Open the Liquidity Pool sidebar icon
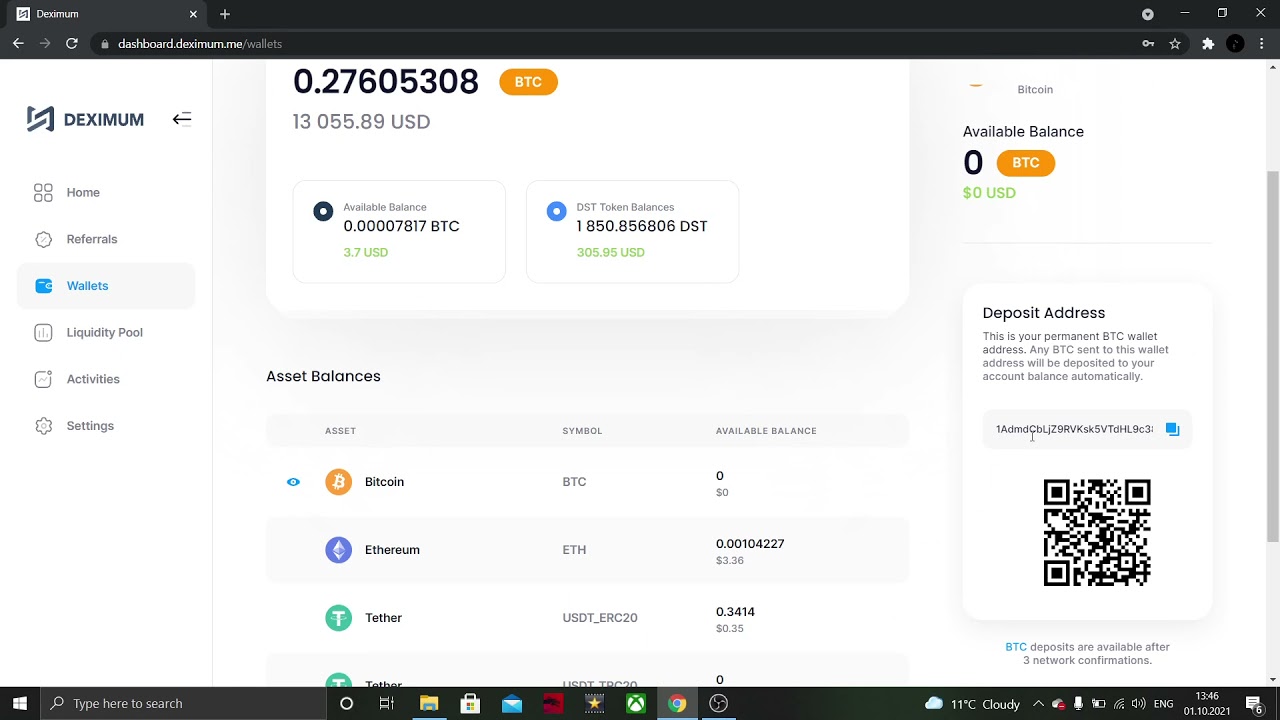The image size is (1280, 720). [43, 332]
